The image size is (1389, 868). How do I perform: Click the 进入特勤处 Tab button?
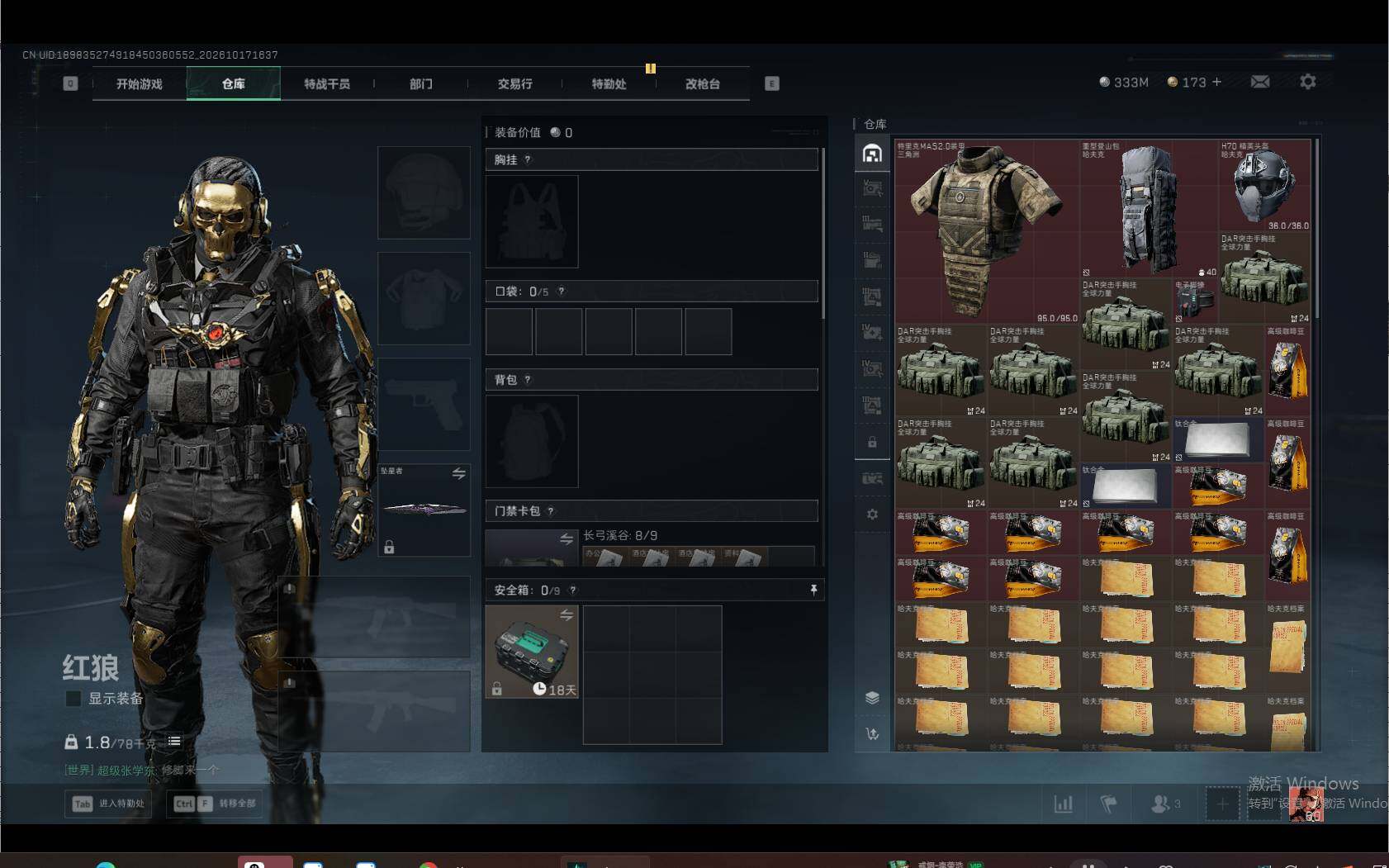click(108, 804)
